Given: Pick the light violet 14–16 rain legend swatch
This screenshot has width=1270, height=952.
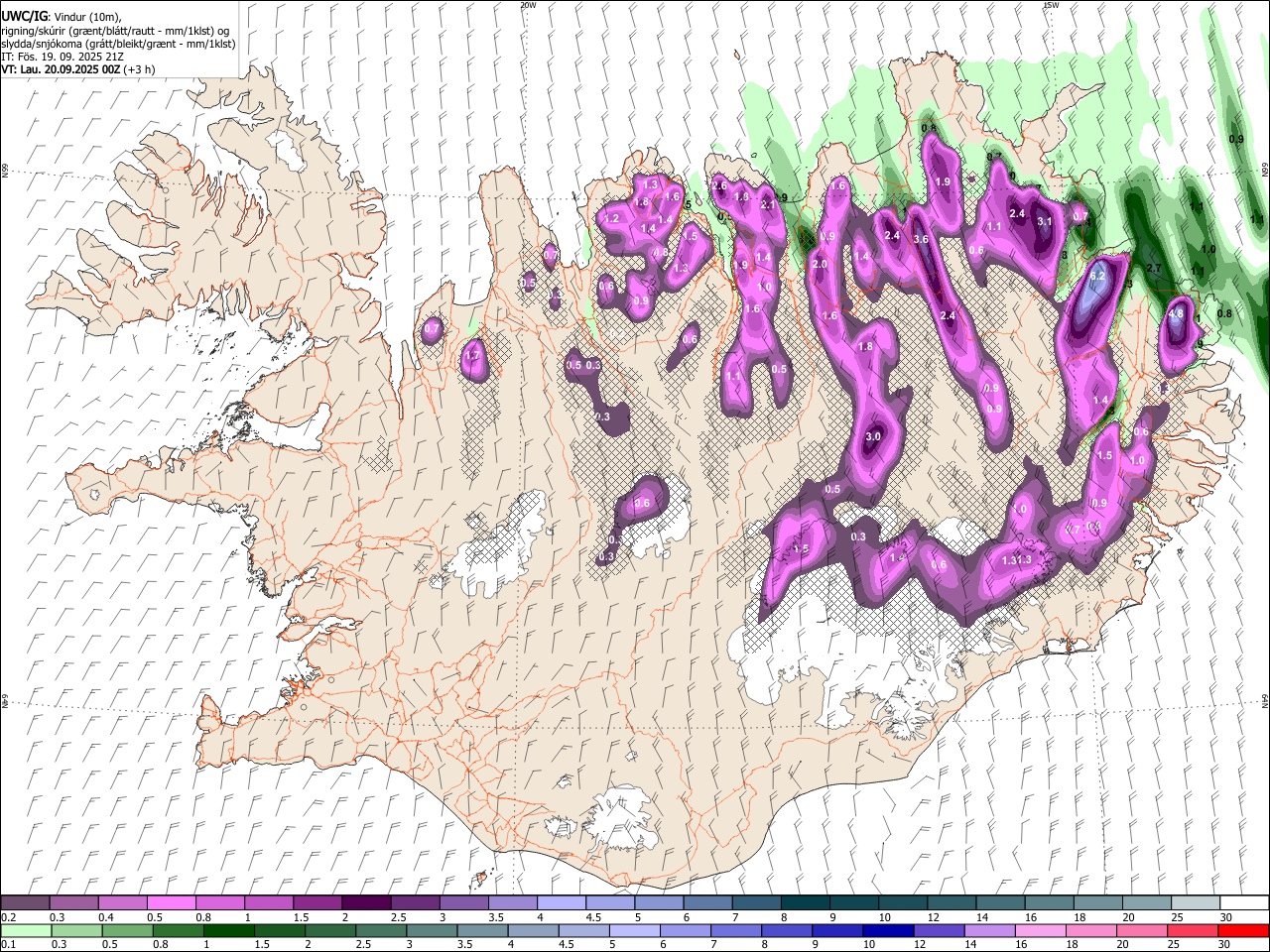Looking at the screenshot, I should coord(988,931).
